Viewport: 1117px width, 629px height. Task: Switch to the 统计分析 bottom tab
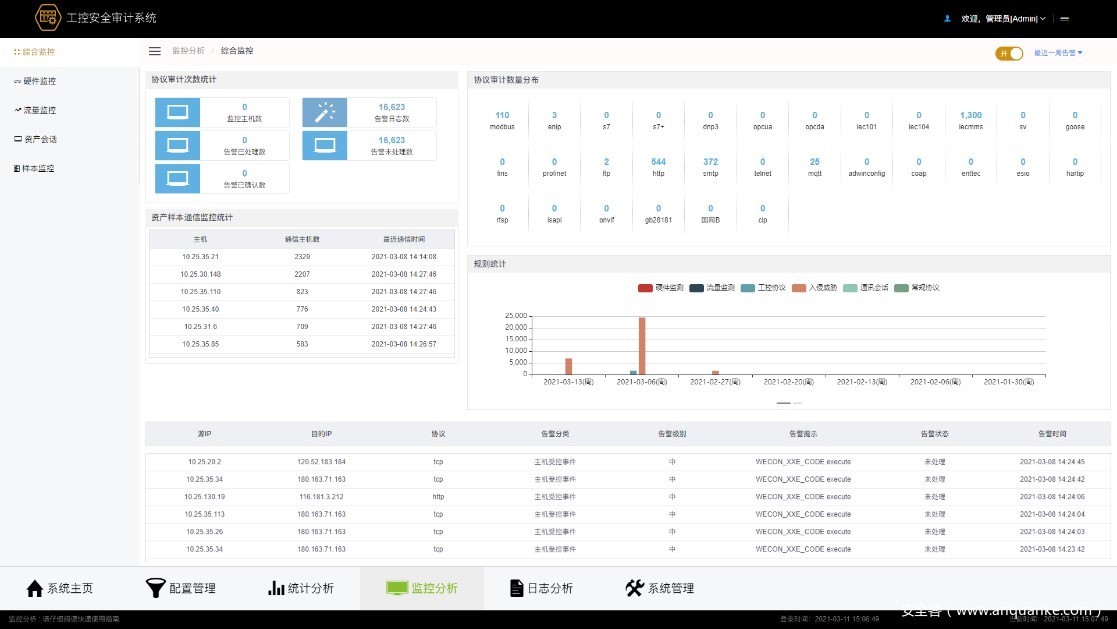tap(300, 588)
